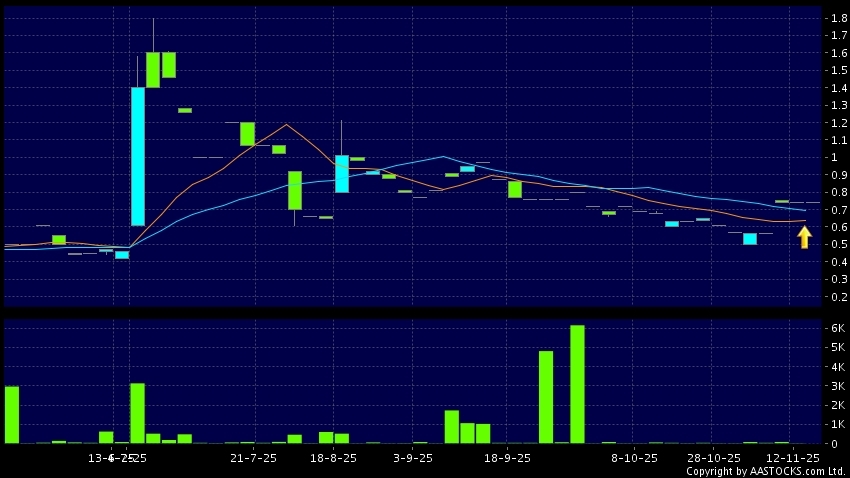Select the green candlestick above 21-7-25

click(247, 134)
